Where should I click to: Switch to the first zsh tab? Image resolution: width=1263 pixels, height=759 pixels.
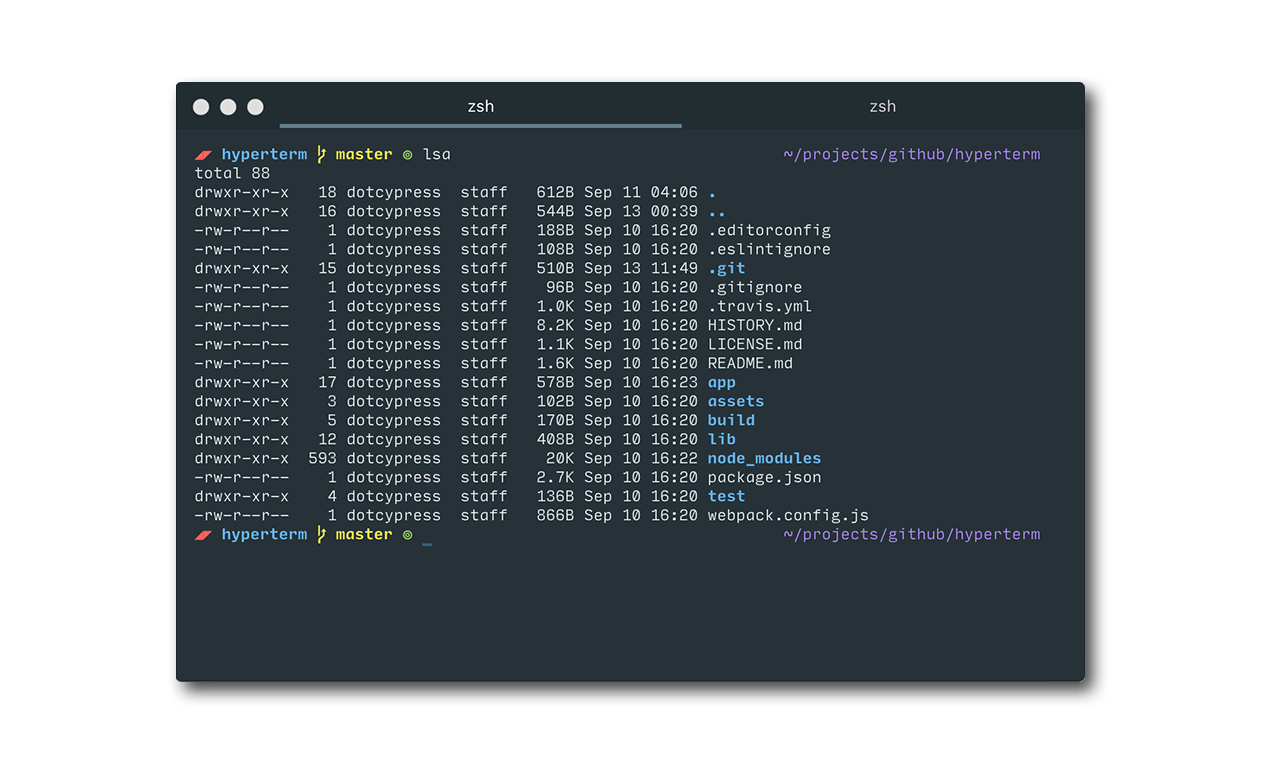pos(480,106)
